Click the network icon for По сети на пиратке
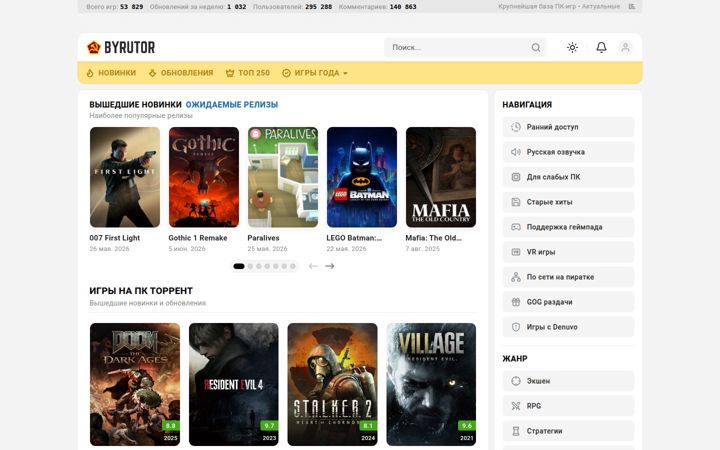Image resolution: width=720 pixels, height=450 pixels. coord(516,277)
